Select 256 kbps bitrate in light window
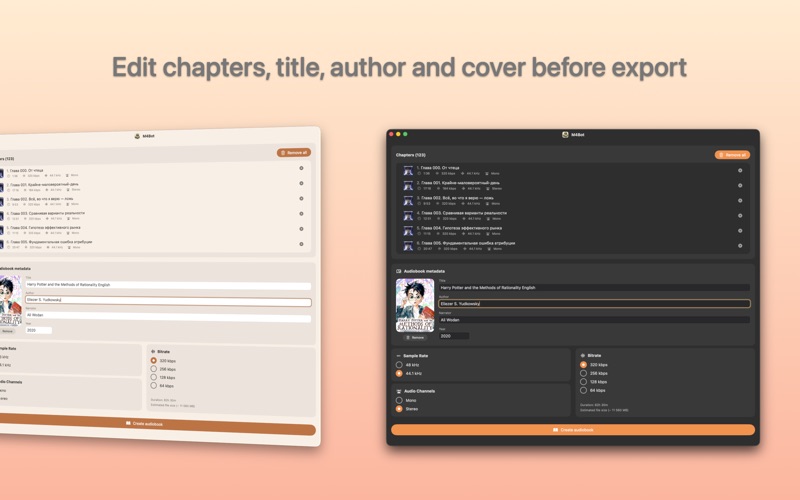 154,368
